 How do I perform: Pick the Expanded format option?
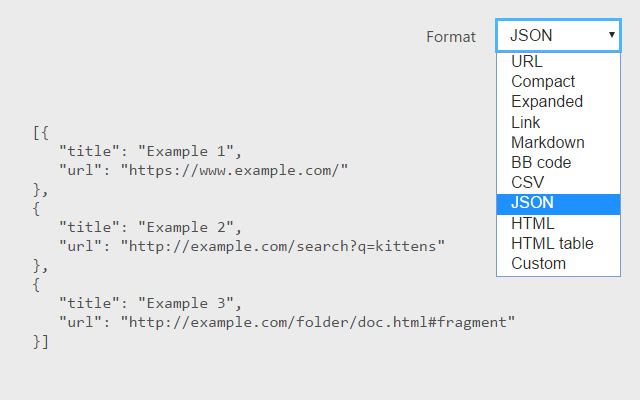pyautogui.click(x=547, y=101)
